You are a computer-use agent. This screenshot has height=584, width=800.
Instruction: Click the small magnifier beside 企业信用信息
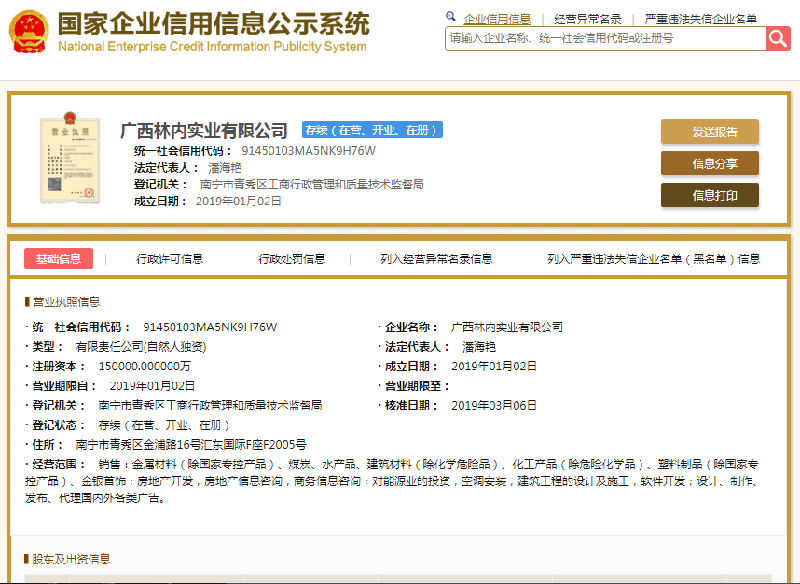click(x=452, y=18)
